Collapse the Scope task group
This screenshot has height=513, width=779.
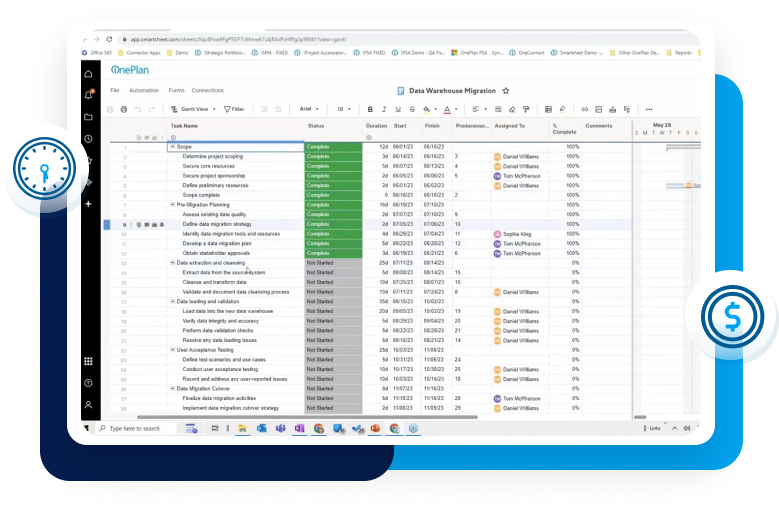[x=172, y=147]
